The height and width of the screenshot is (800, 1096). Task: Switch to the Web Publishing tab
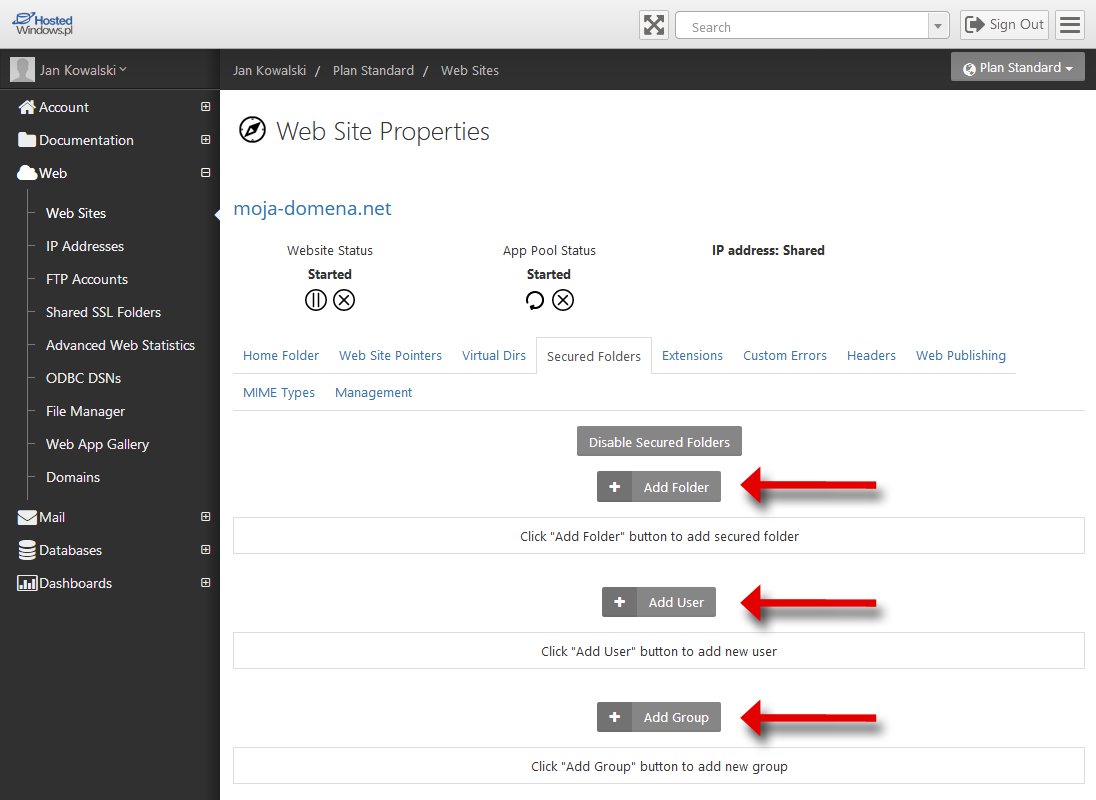pos(961,356)
